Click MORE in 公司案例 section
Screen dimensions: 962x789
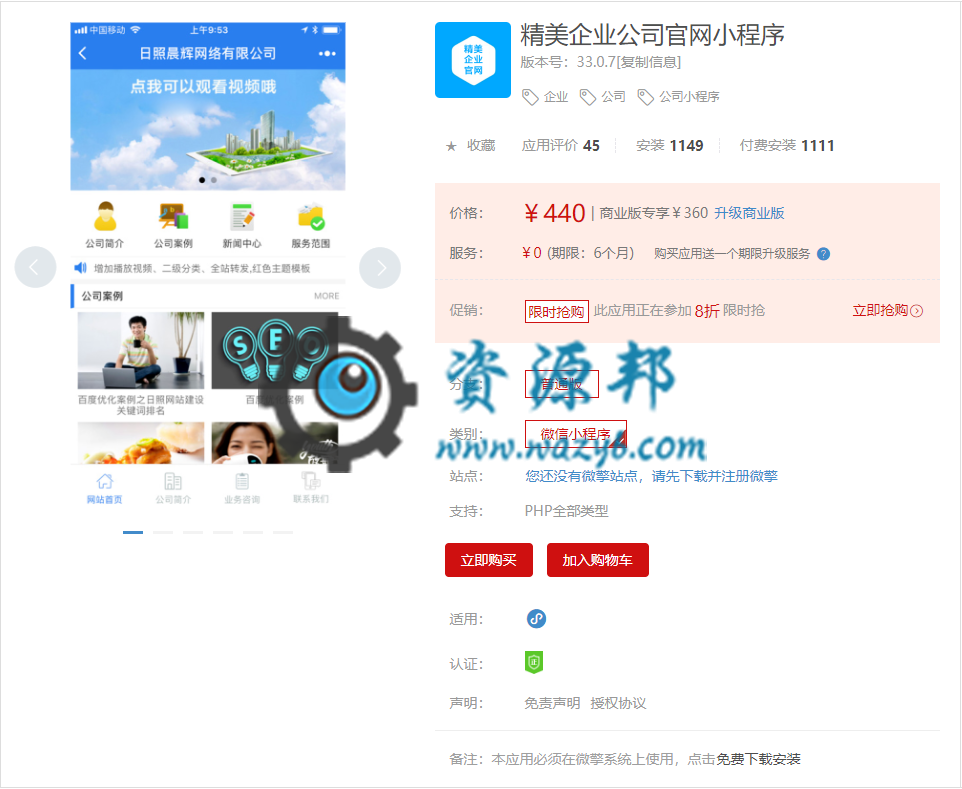pos(326,296)
